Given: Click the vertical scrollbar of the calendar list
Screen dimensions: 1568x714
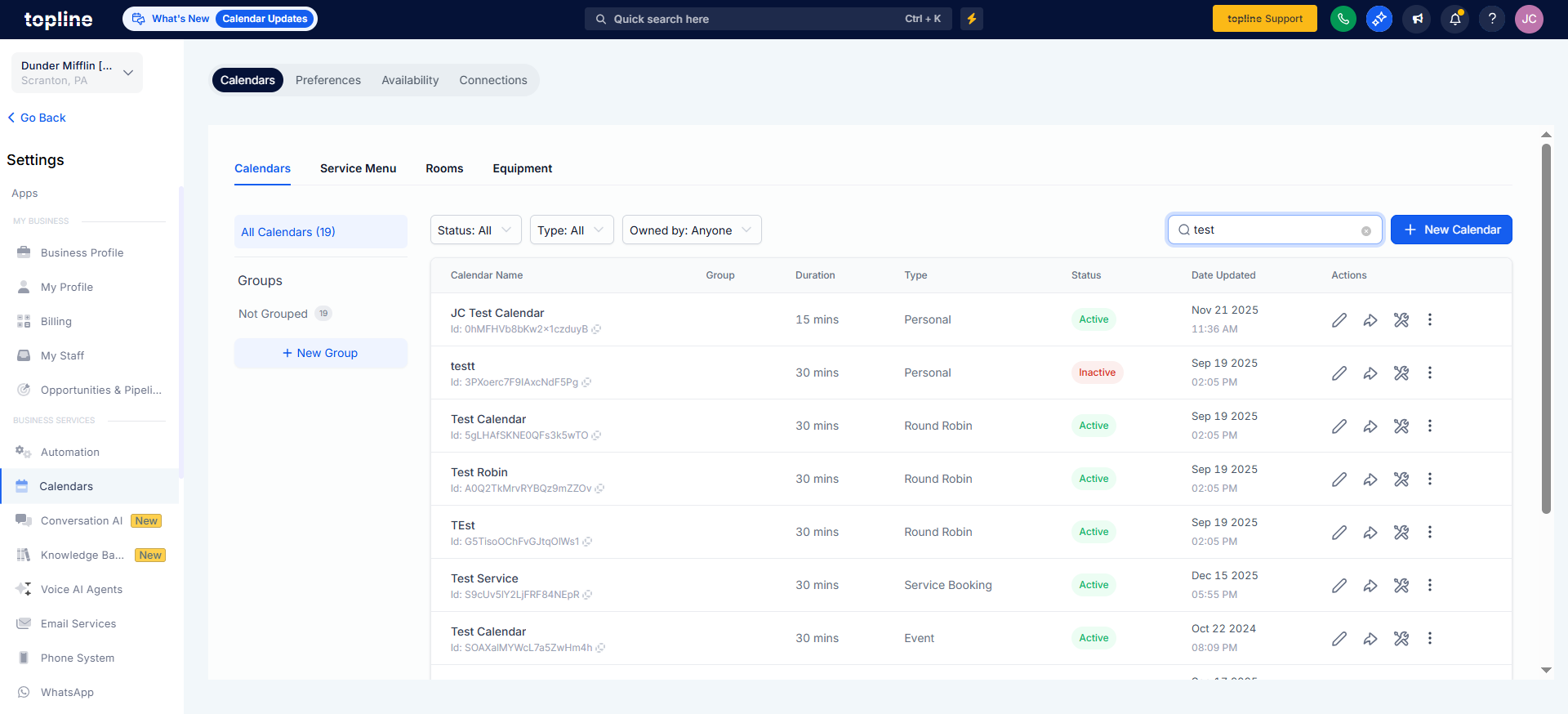Looking at the screenshot, I should [x=1546, y=329].
